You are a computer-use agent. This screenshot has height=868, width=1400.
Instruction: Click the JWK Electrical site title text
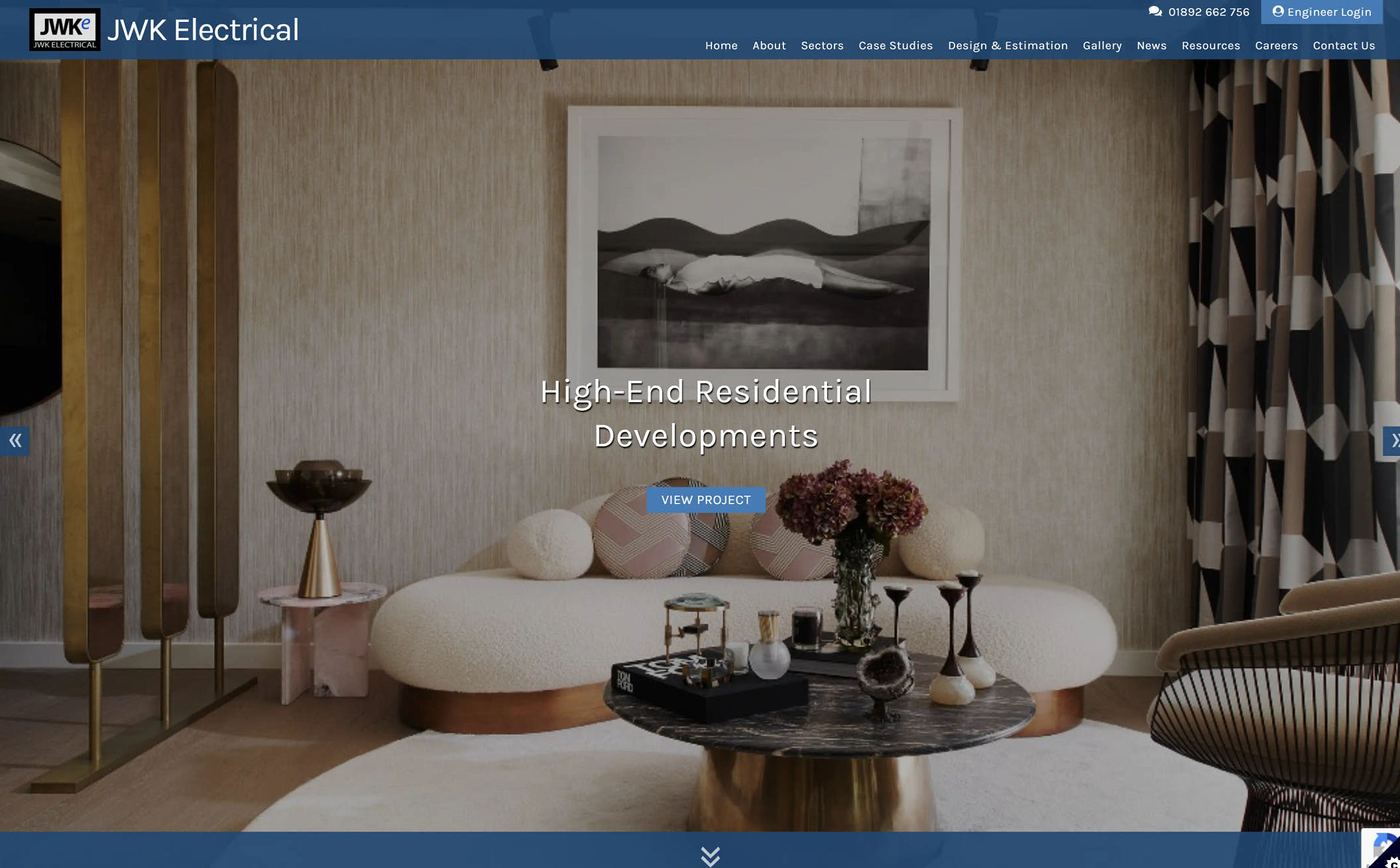203,30
